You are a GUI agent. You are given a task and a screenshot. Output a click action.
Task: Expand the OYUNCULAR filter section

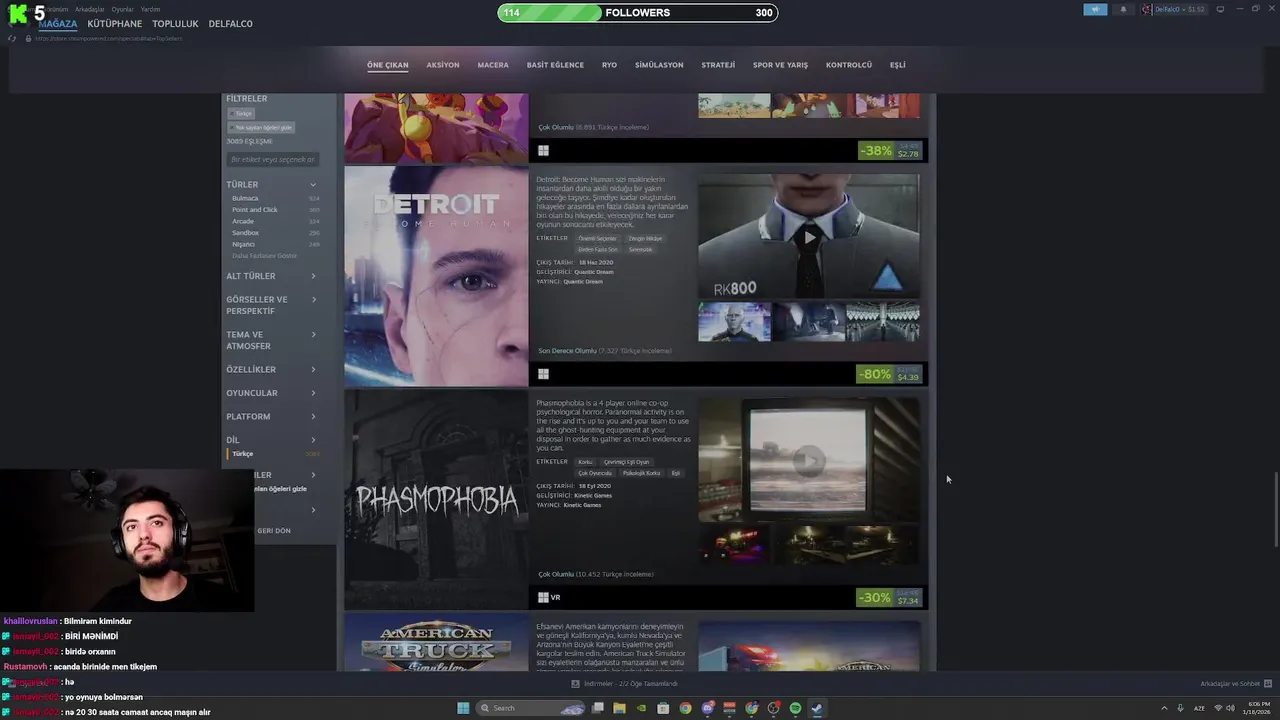click(x=271, y=393)
